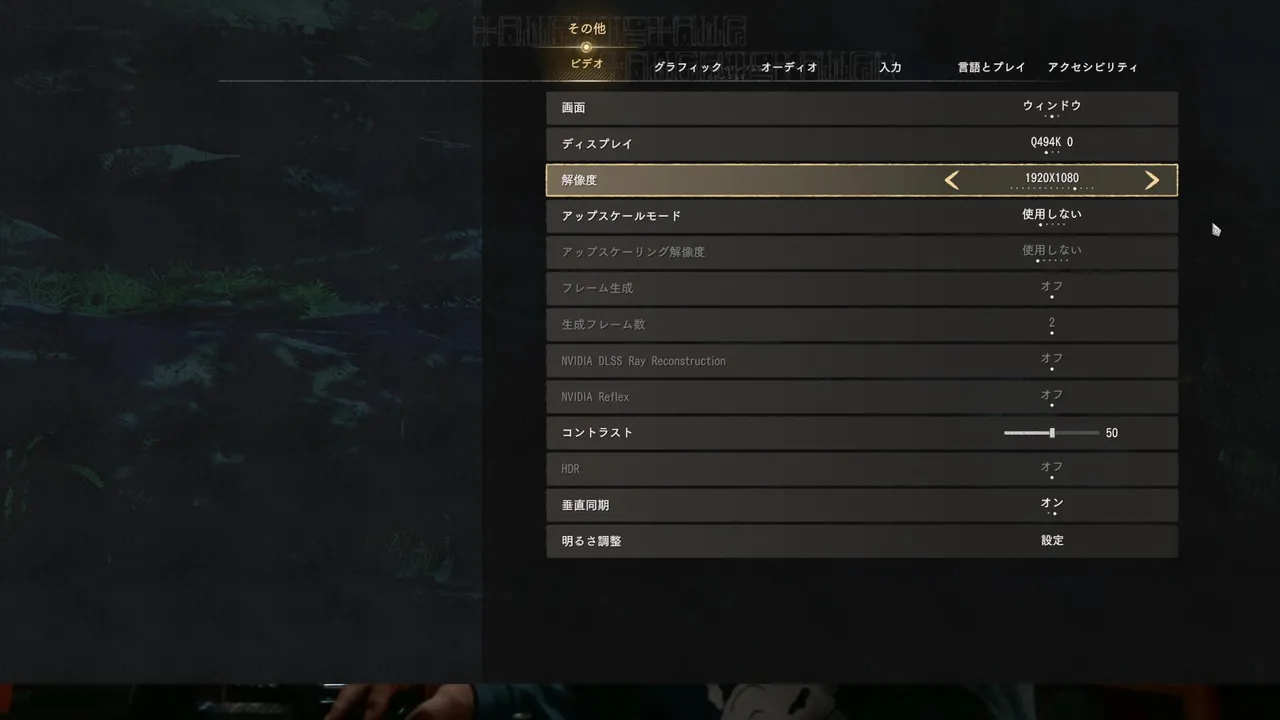Select the 解像度 settings row

tap(862, 180)
